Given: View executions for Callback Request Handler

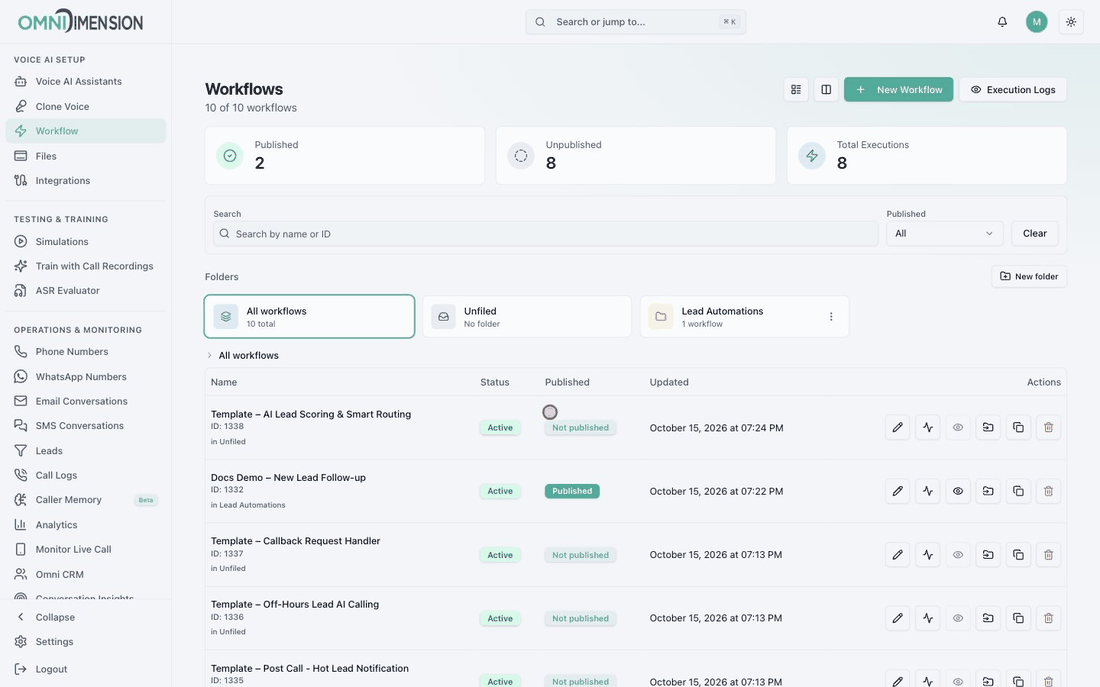Looking at the screenshot, I should coord(927,554).
